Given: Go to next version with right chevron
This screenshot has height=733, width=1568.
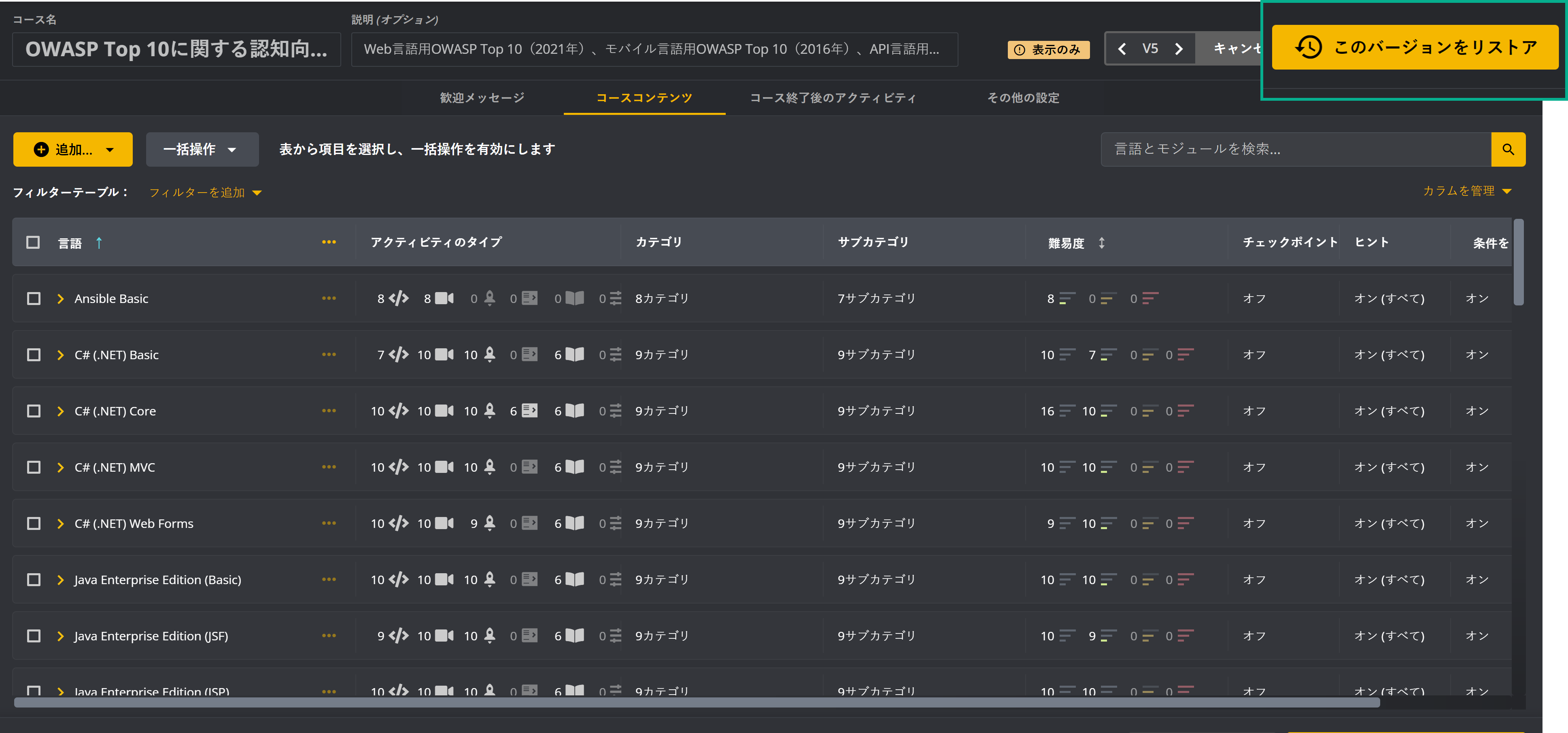Looking at the screenshot, I should coord(1179,49).
